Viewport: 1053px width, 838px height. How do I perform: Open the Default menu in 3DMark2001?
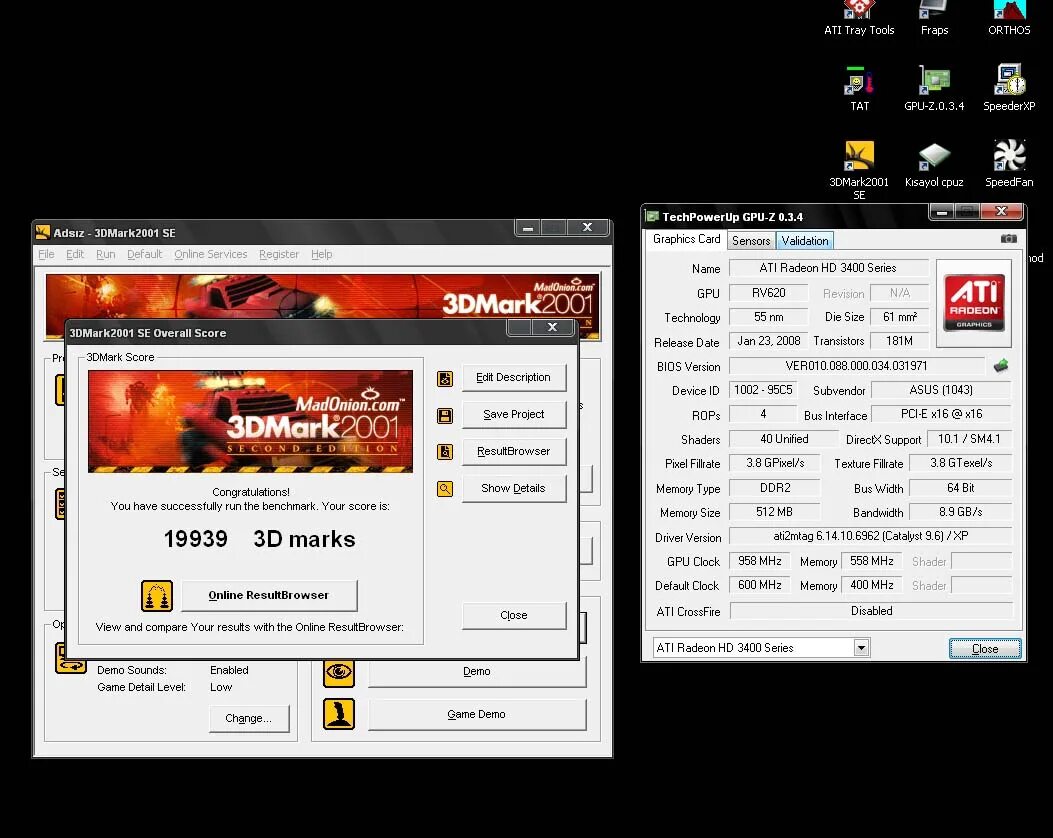tap(144, 254)
